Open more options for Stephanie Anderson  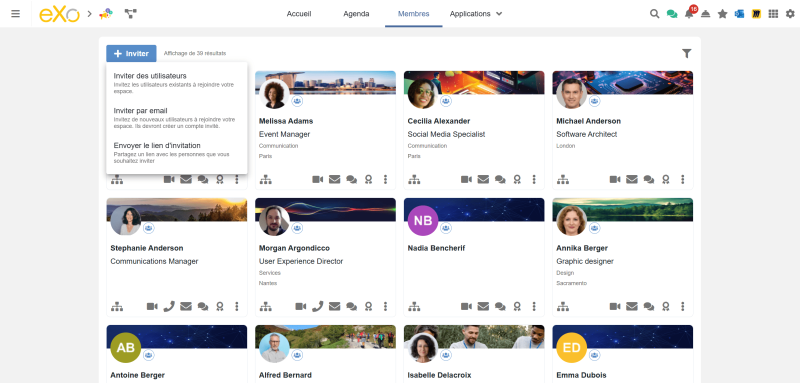click(x=237, y=307)
